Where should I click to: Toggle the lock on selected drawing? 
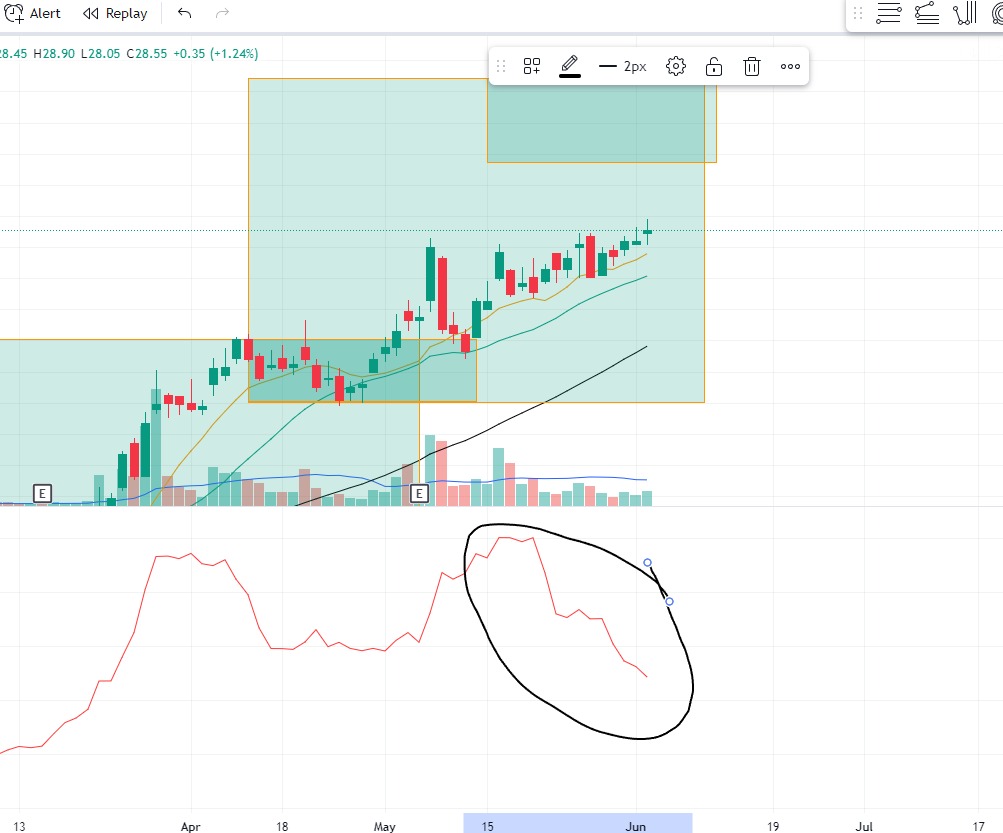(714, 66)
